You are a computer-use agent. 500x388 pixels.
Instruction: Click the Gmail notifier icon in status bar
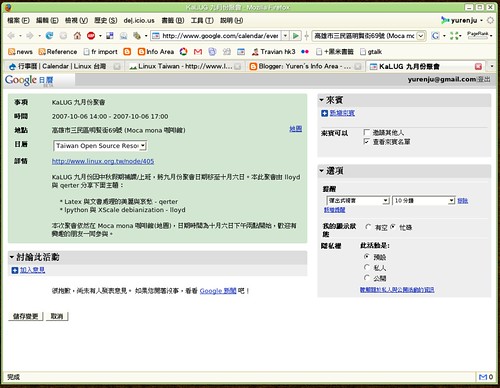pos(483,377)
